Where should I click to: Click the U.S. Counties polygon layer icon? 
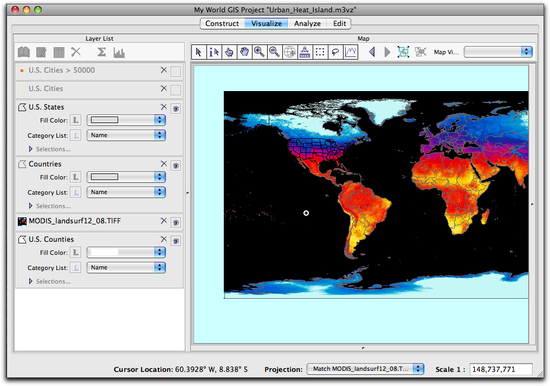point(22,239)
